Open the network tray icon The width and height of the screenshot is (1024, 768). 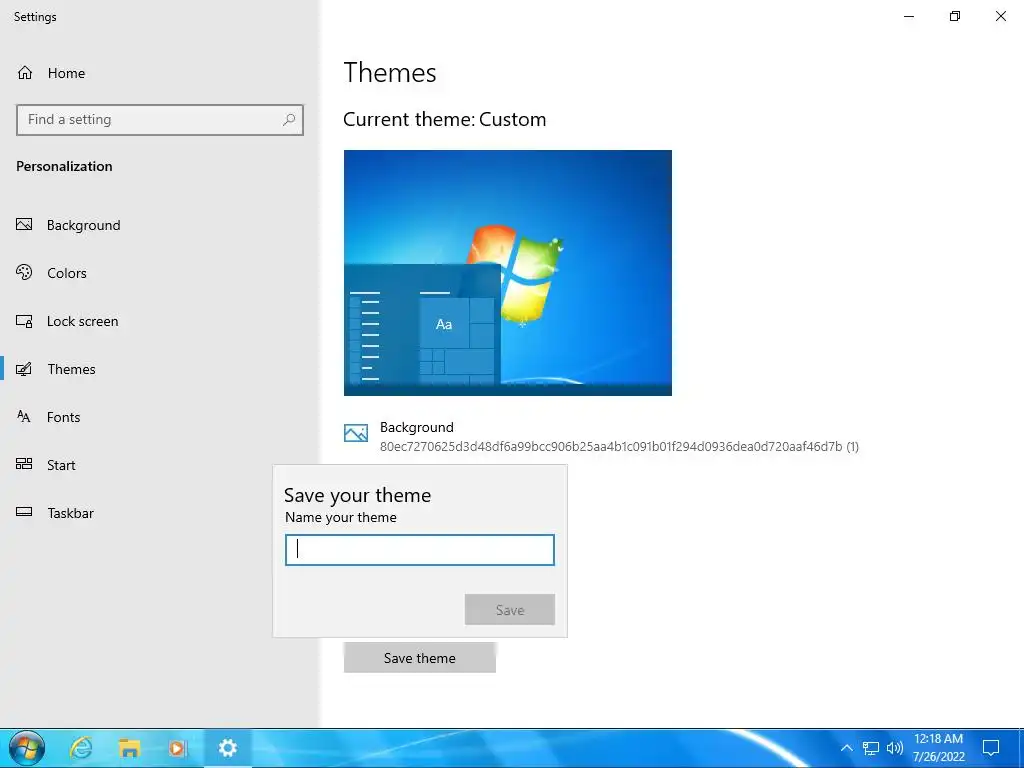point(871,748)
